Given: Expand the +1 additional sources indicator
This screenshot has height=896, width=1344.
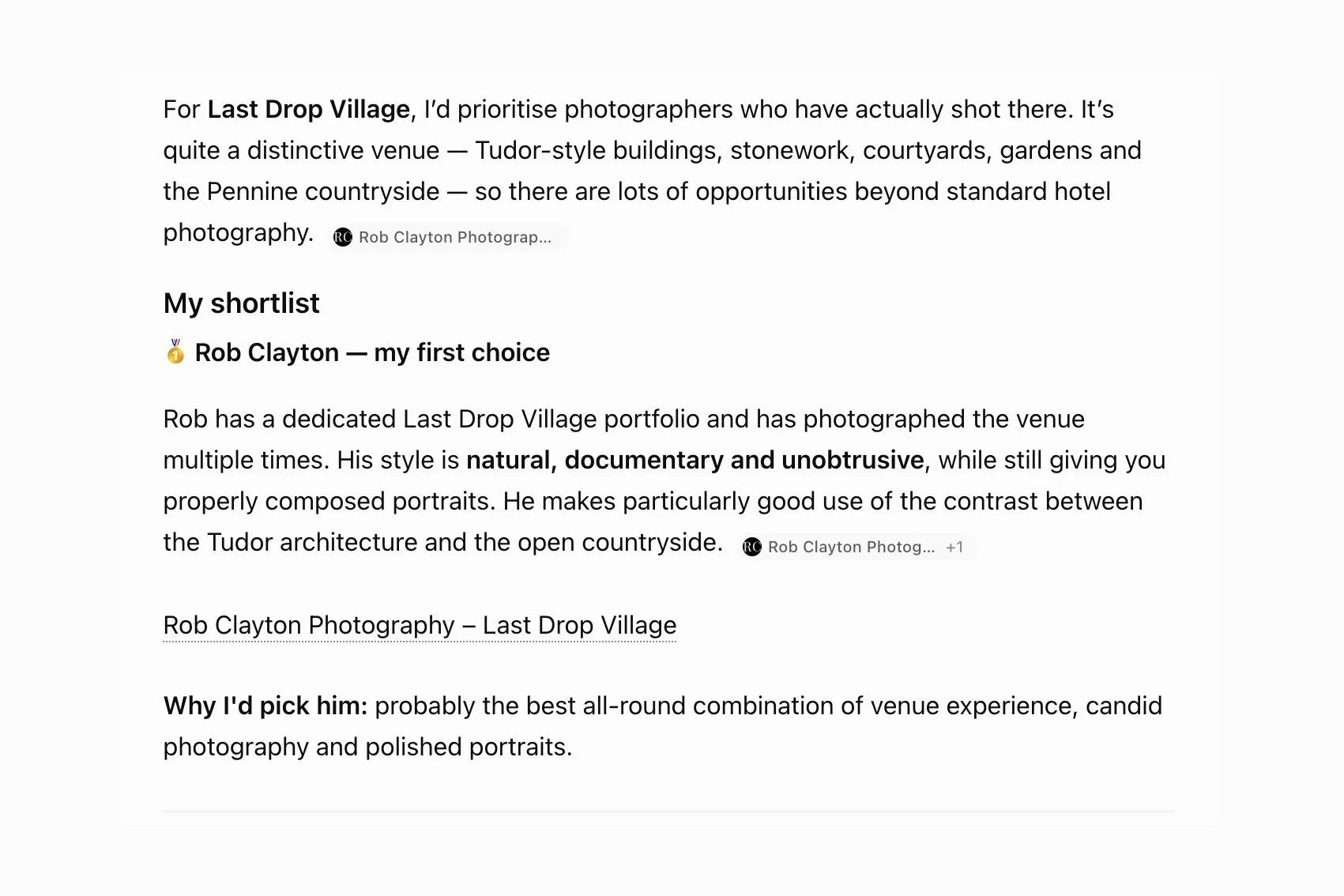Looking at the screenshot, I should (x=955, y=547).
